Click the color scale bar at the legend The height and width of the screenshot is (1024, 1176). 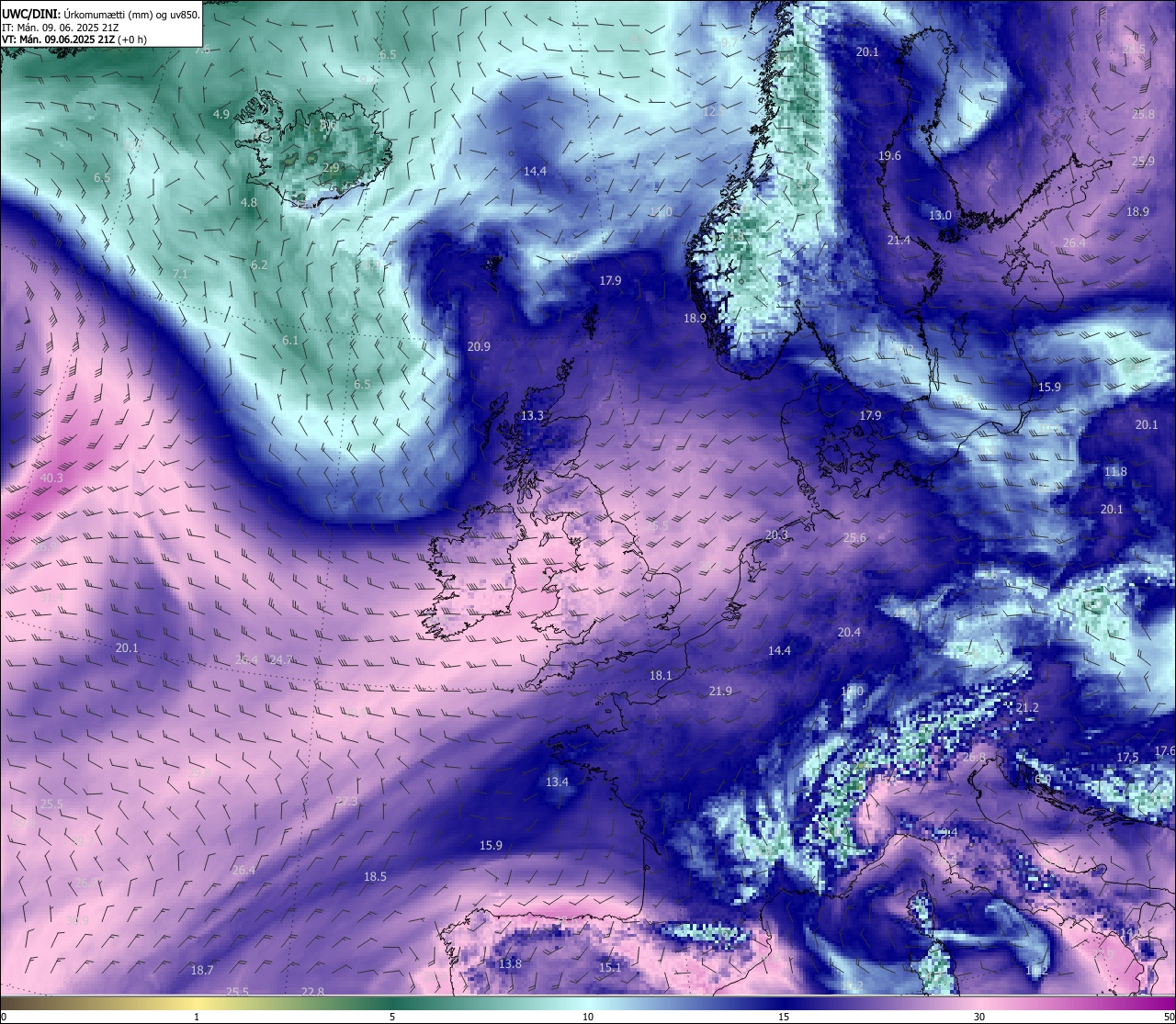[588, 1003]
